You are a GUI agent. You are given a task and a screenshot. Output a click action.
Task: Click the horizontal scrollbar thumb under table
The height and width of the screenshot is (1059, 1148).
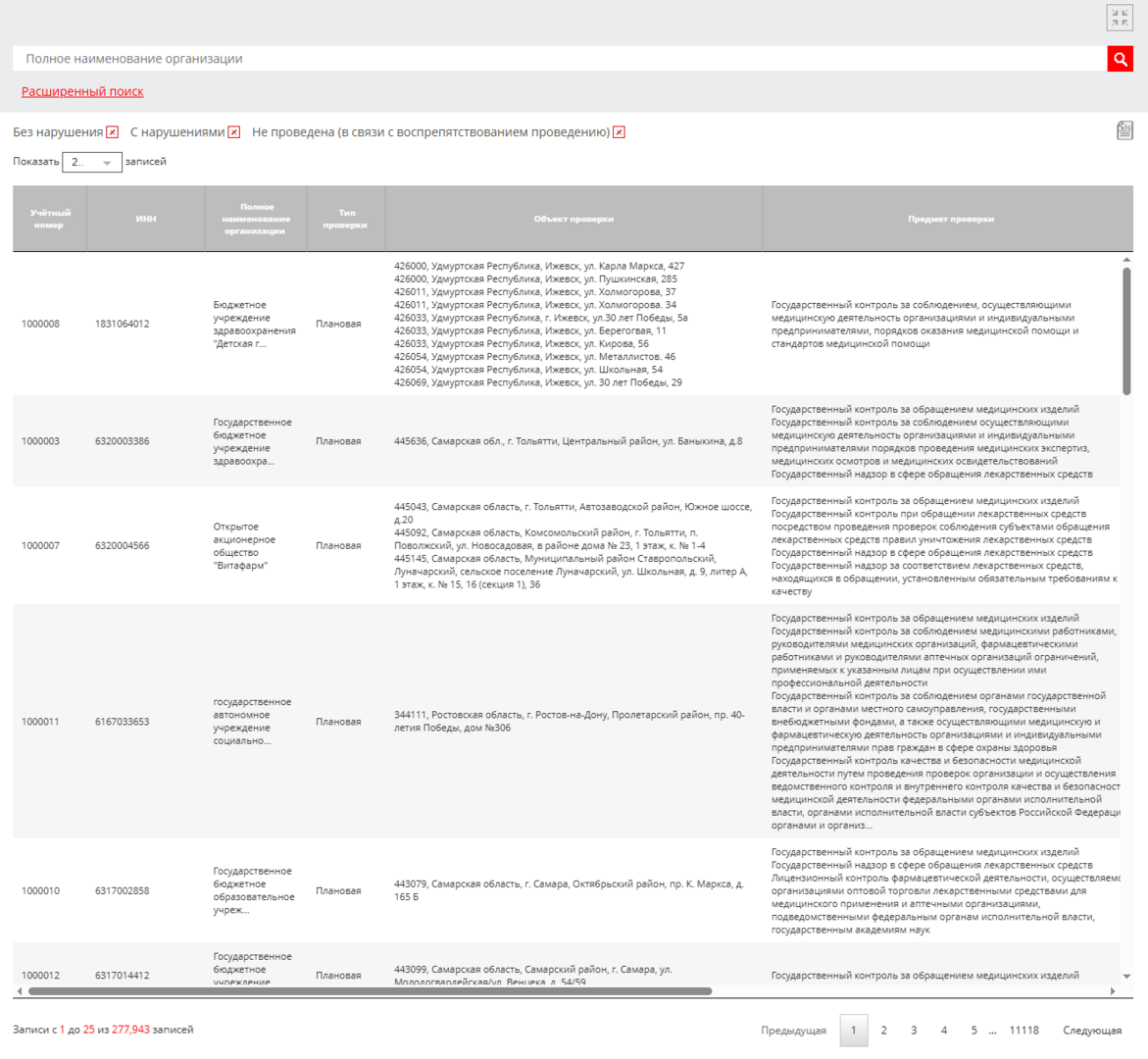[x=370, y=991]
